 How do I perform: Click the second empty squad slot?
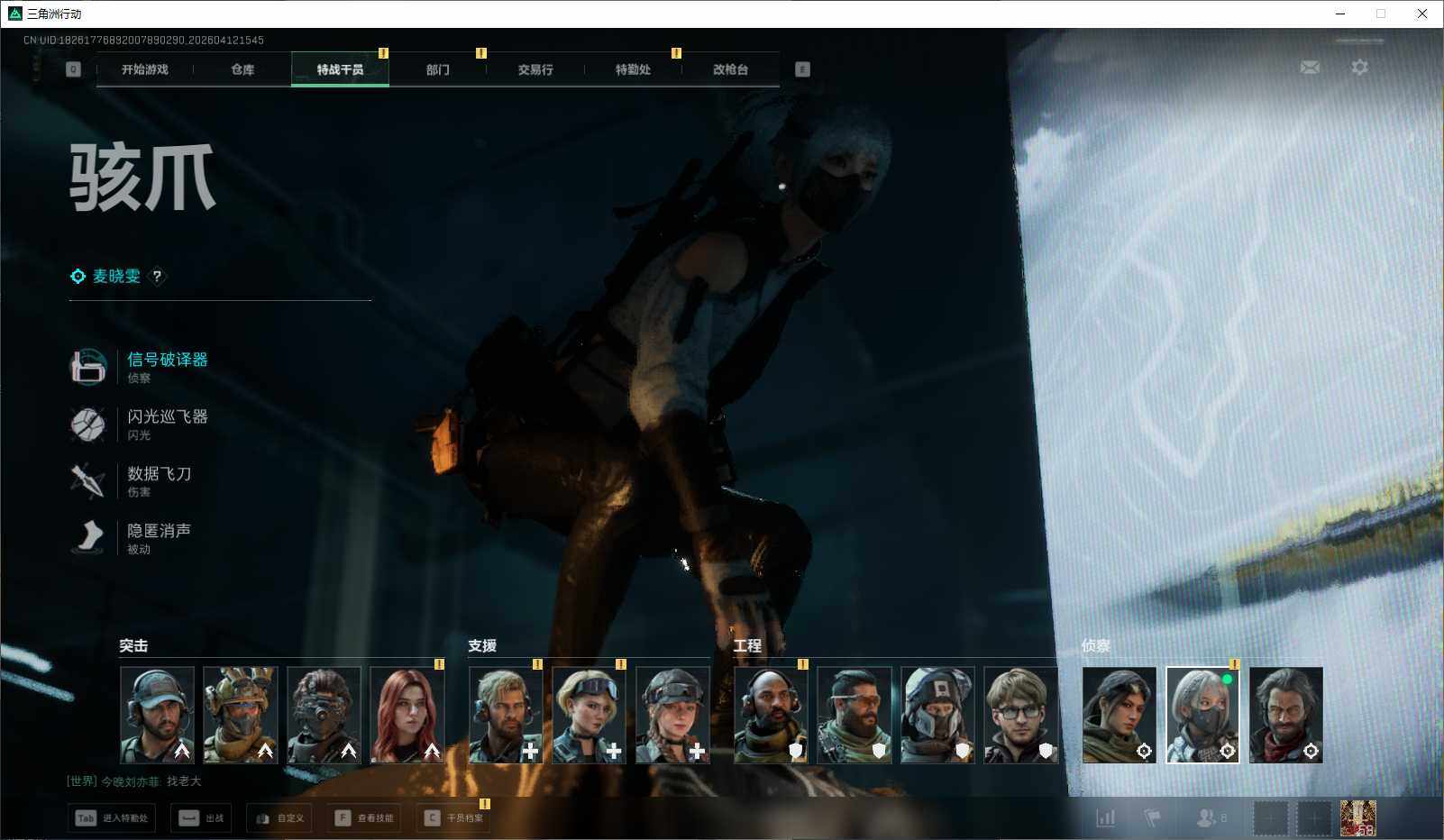(1314, 818)
